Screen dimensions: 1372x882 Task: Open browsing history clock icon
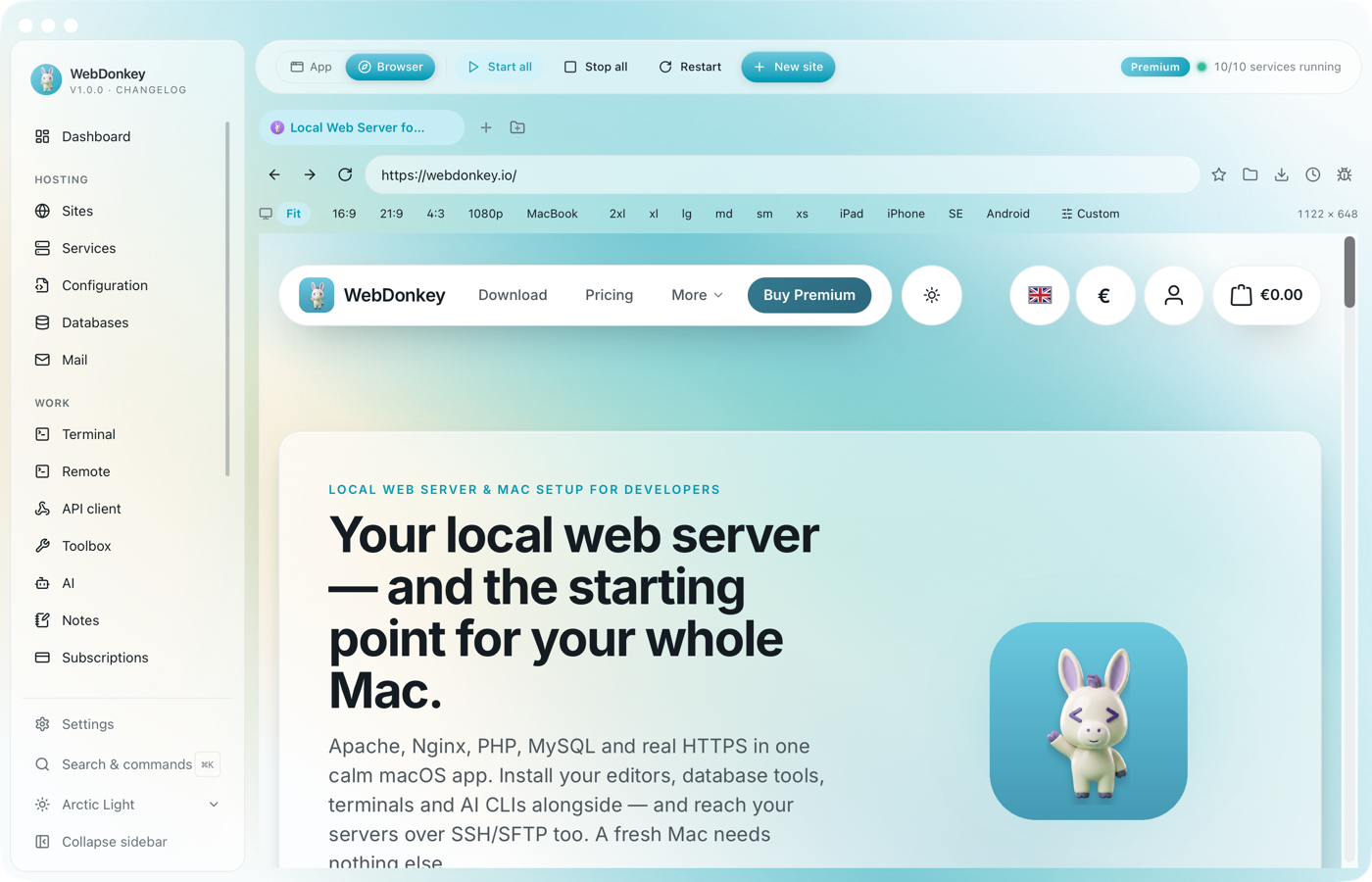(1312, 174)
